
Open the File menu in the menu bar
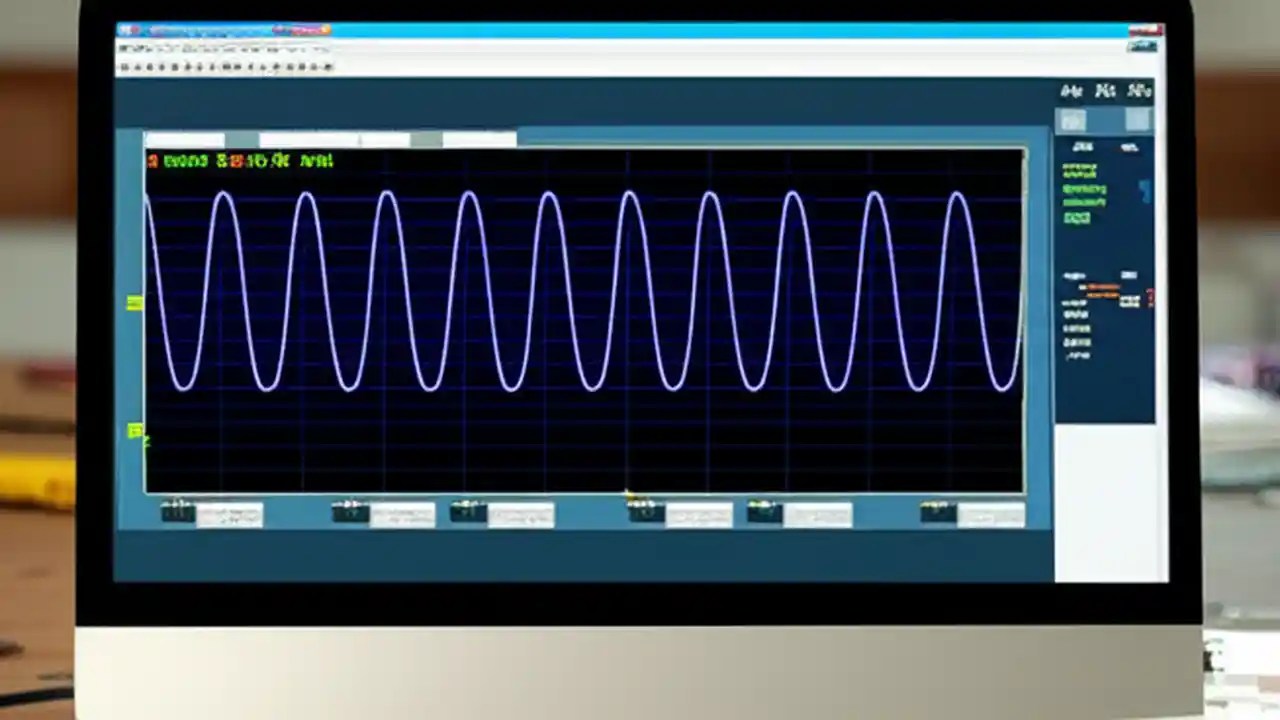125,50
